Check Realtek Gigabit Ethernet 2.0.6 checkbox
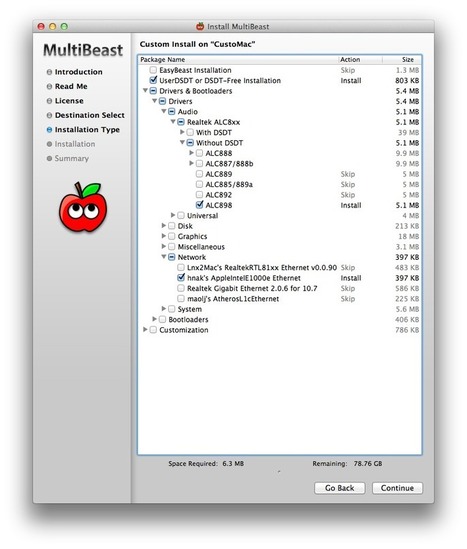Screen dimensions: 467x549 point(181,289)
